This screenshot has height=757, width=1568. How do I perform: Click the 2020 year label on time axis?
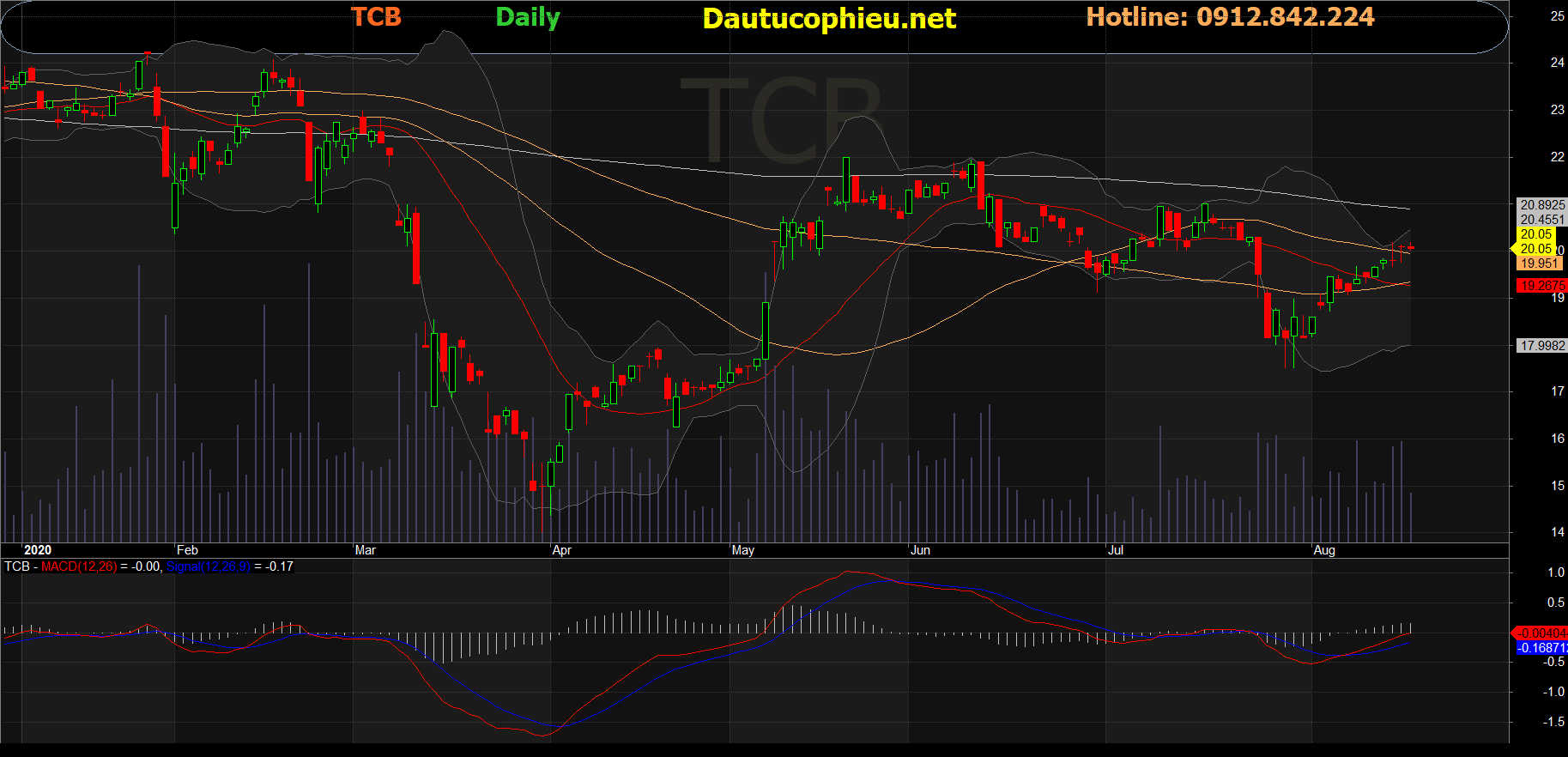[38, 550]
